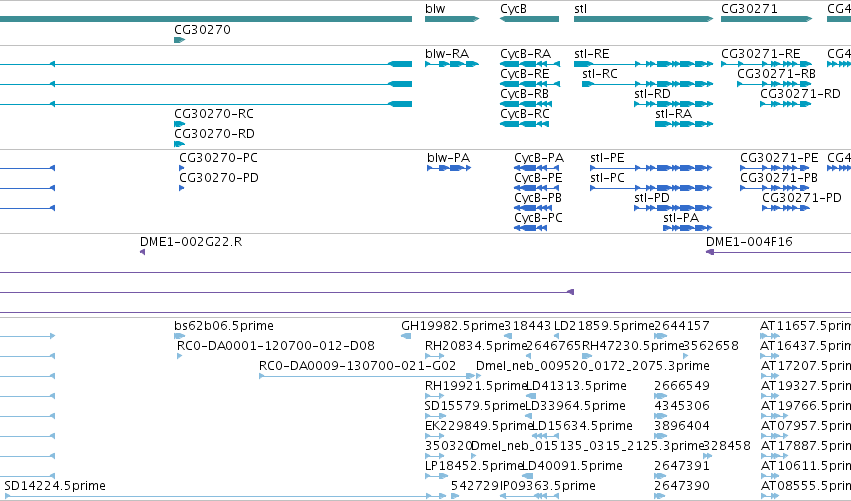851x501 pixels.
Task: Select feature 4345306
Action: 682,406
